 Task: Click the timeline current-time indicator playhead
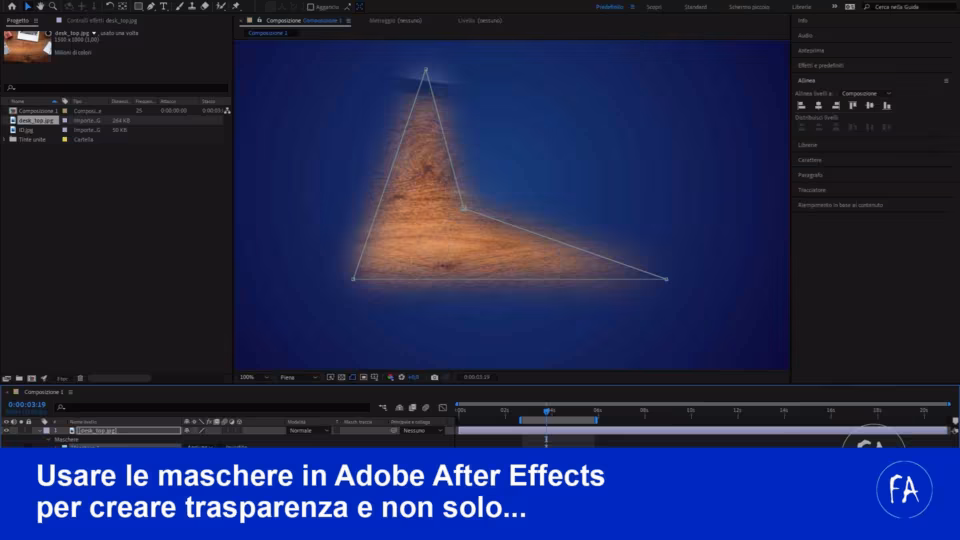tap(546, 411)
